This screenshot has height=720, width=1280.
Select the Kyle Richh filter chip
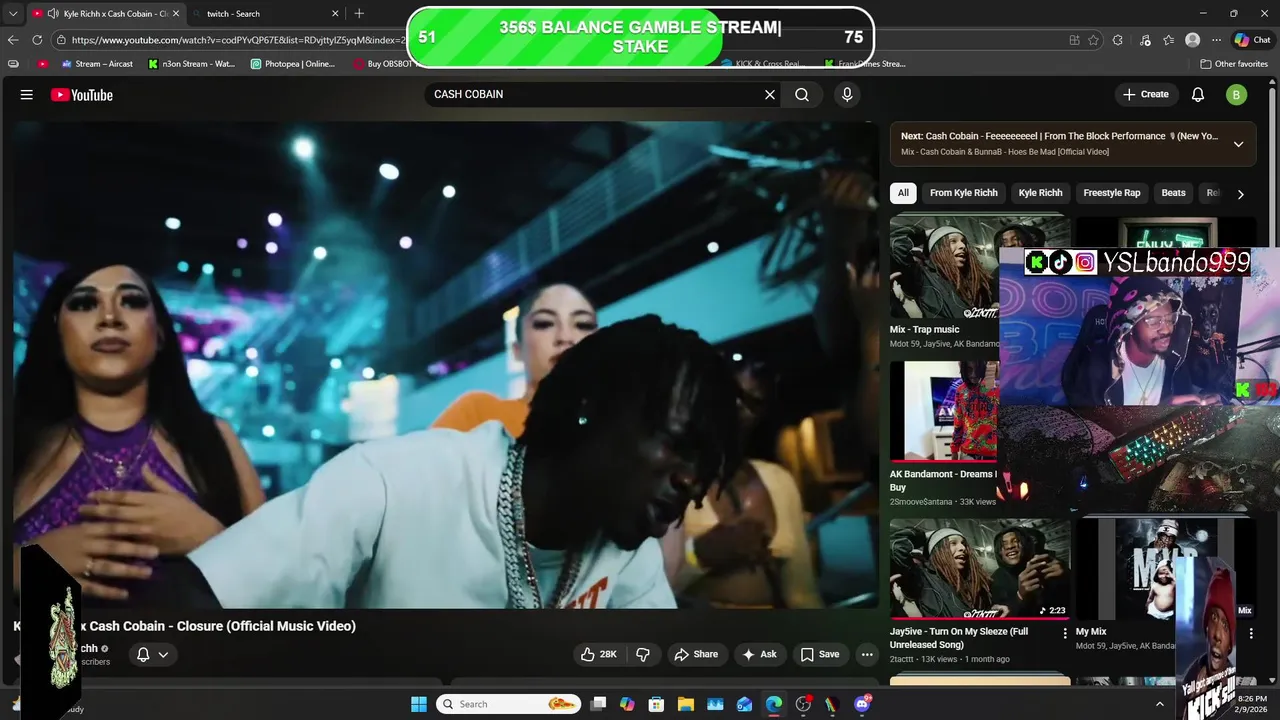[x=1040, y=193]
